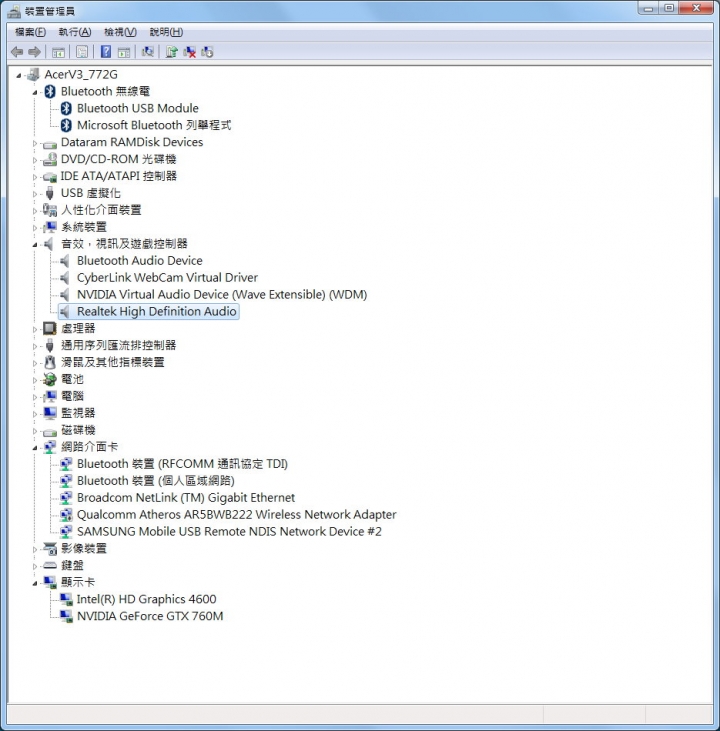Scan for hardware changes toolbar icon
This screenshot has height=731, width=720.
click(x=147, y=52)
